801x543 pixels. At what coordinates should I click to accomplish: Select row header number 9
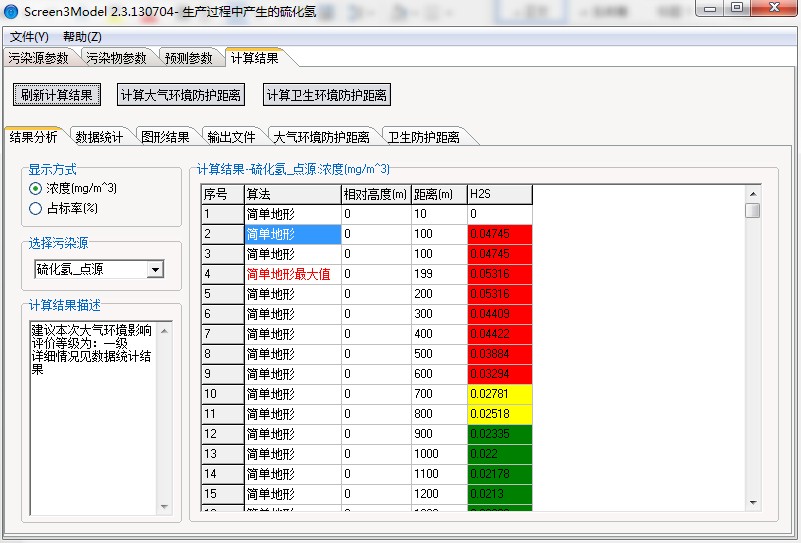(x=223, y=374)
